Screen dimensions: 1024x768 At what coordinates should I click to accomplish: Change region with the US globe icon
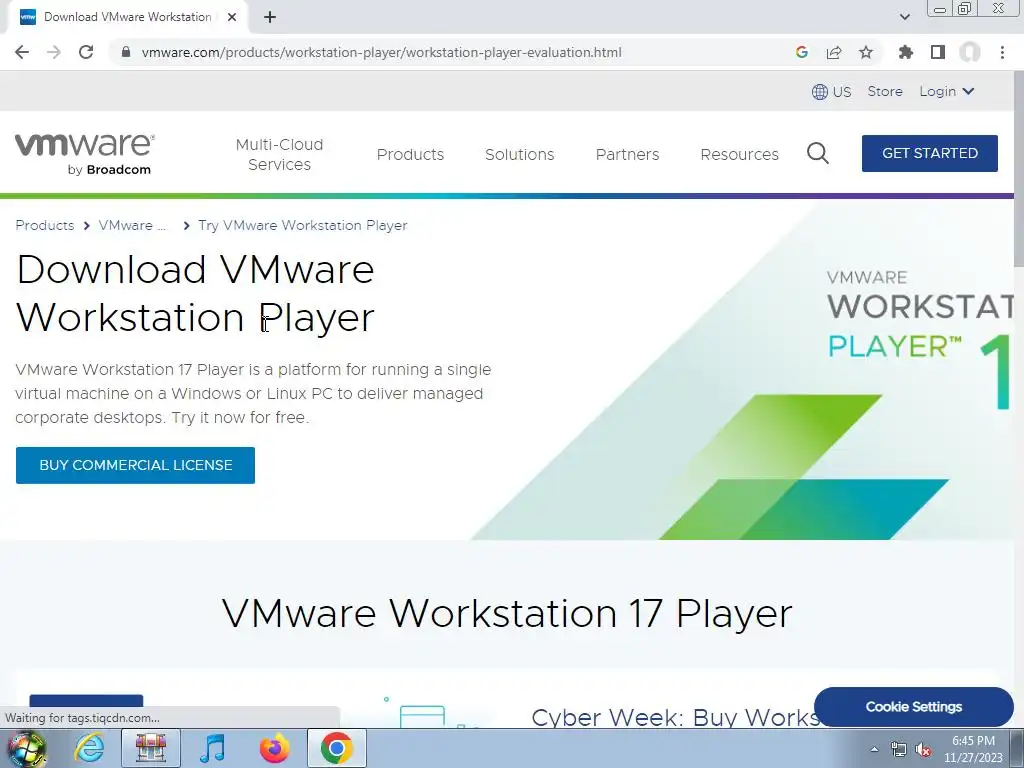[x=831, y=91]
